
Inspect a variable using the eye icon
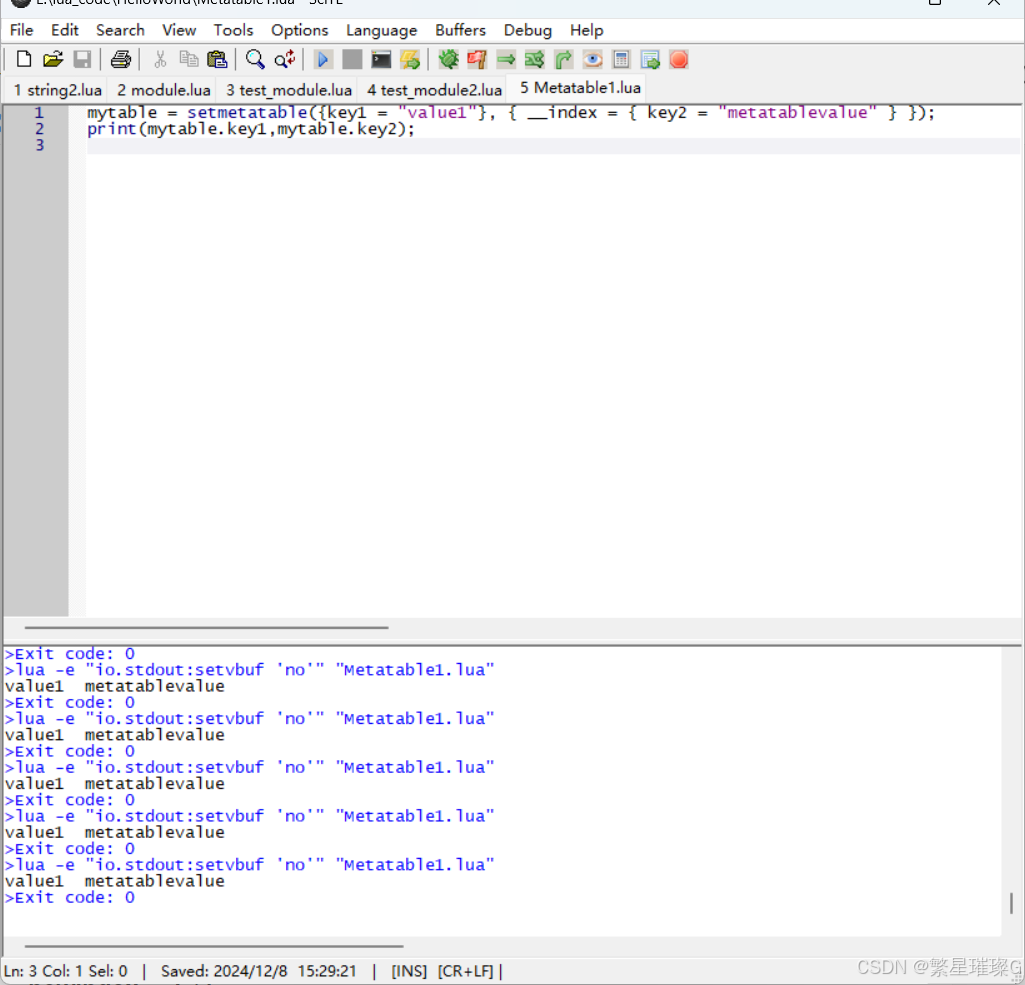point(592,59)
